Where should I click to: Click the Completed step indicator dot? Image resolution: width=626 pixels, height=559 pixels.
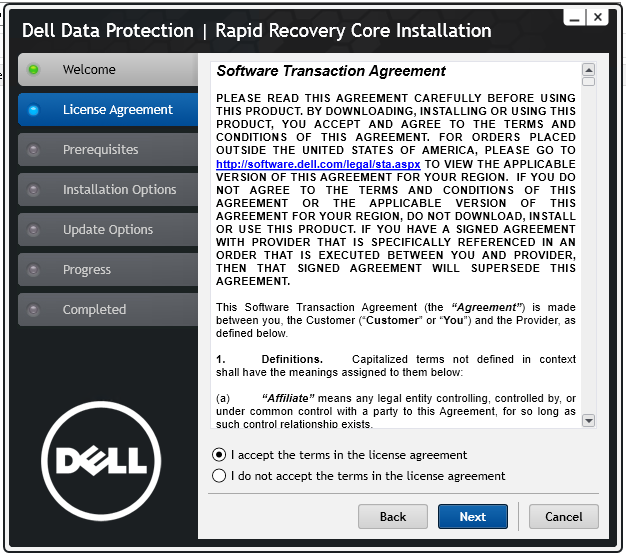click(x=34, y=309)
